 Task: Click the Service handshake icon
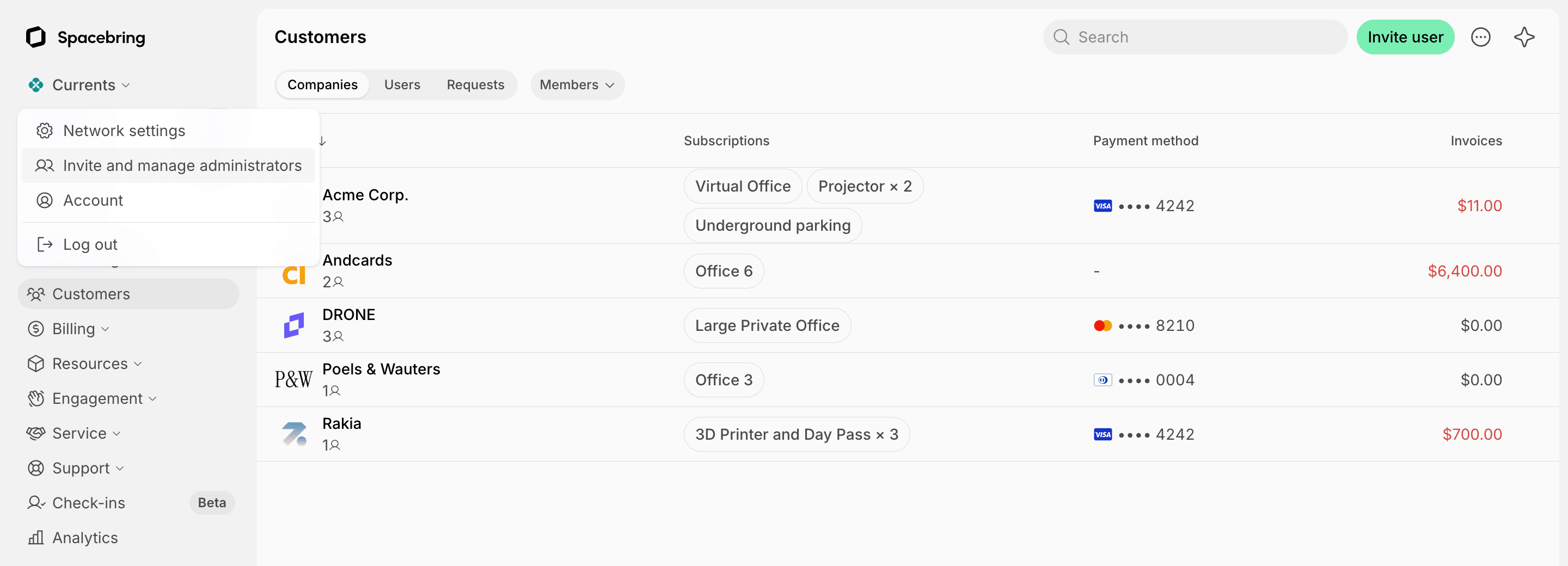click(x=36, y=433)
